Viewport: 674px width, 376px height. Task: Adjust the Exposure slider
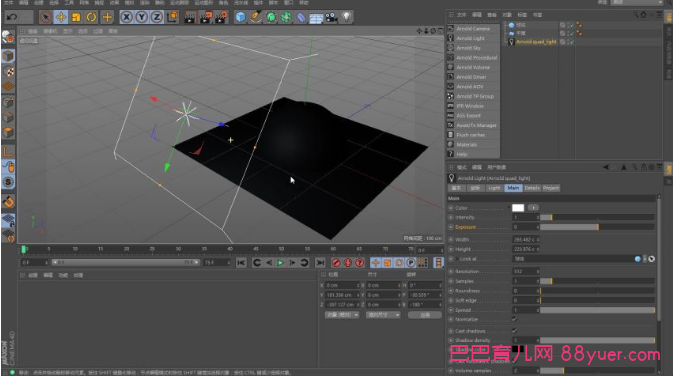tap(597, 227)
